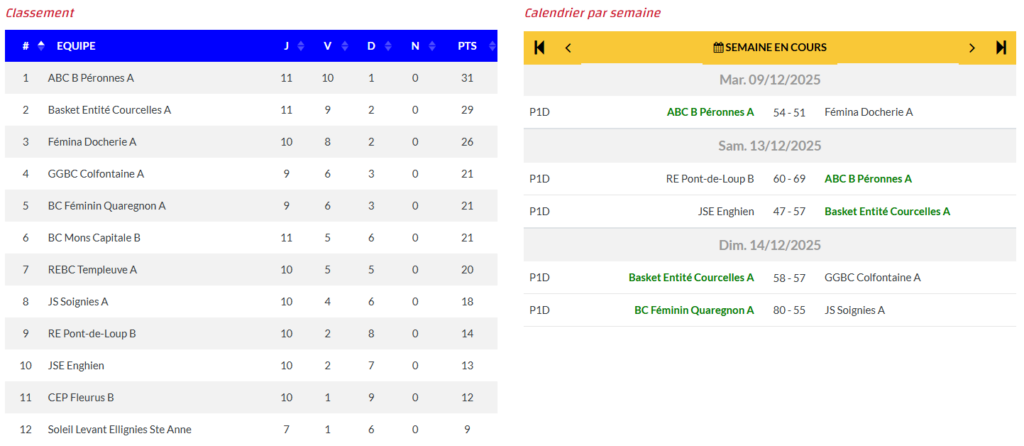Click the calendar icon beside Semaine en cours
The height and width of the screenshot is (446, 1024).
coord(718,47)
